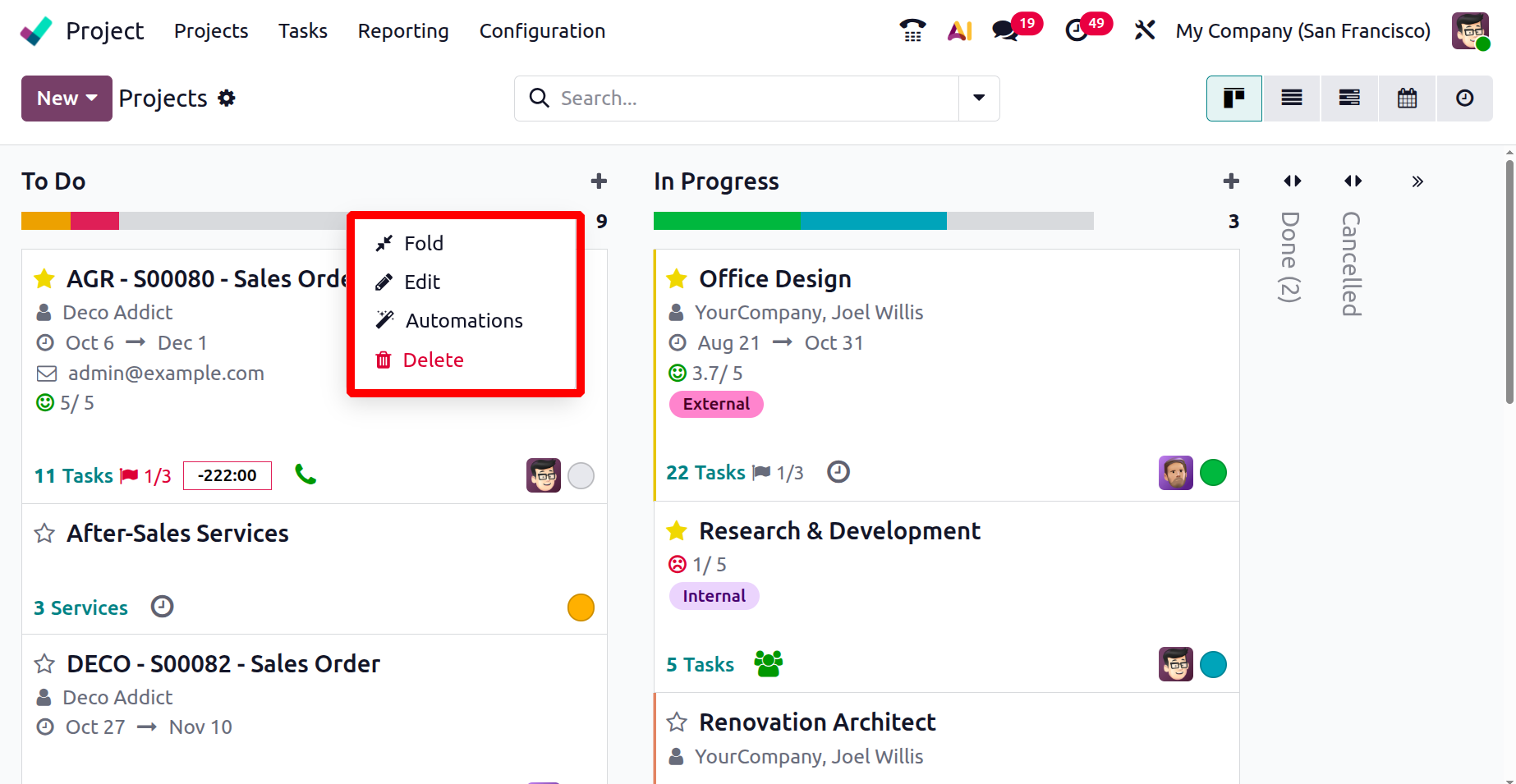Image resolution: width=1516 pixels, height=784 pixels.
Task: Open the New button dropdown
Action: (67, 99)
